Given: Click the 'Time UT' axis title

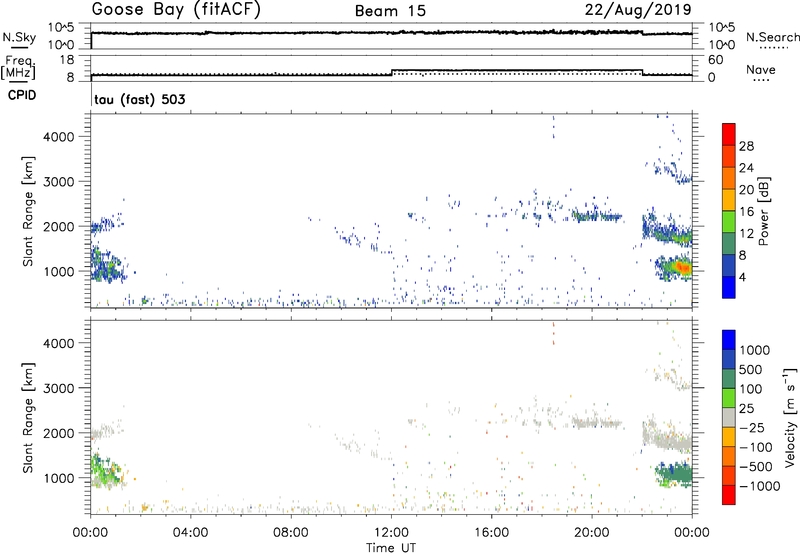Looking at the screenshot, I should coord(391,548).
